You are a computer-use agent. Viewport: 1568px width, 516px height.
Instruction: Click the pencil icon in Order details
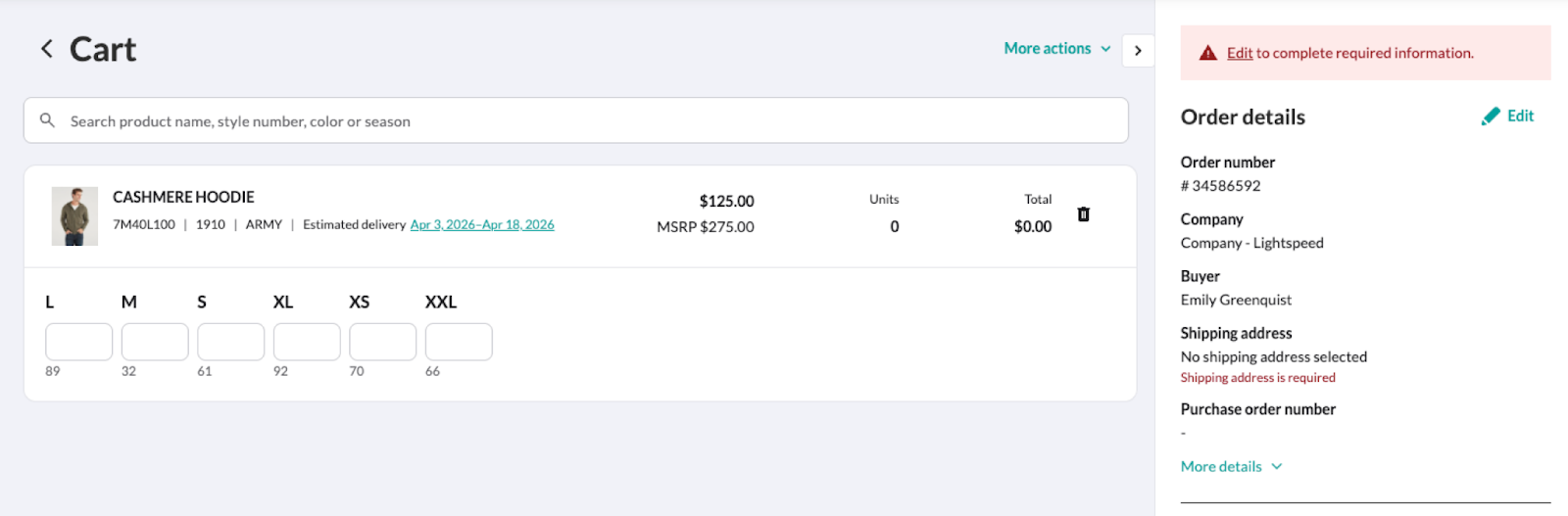tap(1491, 117)
